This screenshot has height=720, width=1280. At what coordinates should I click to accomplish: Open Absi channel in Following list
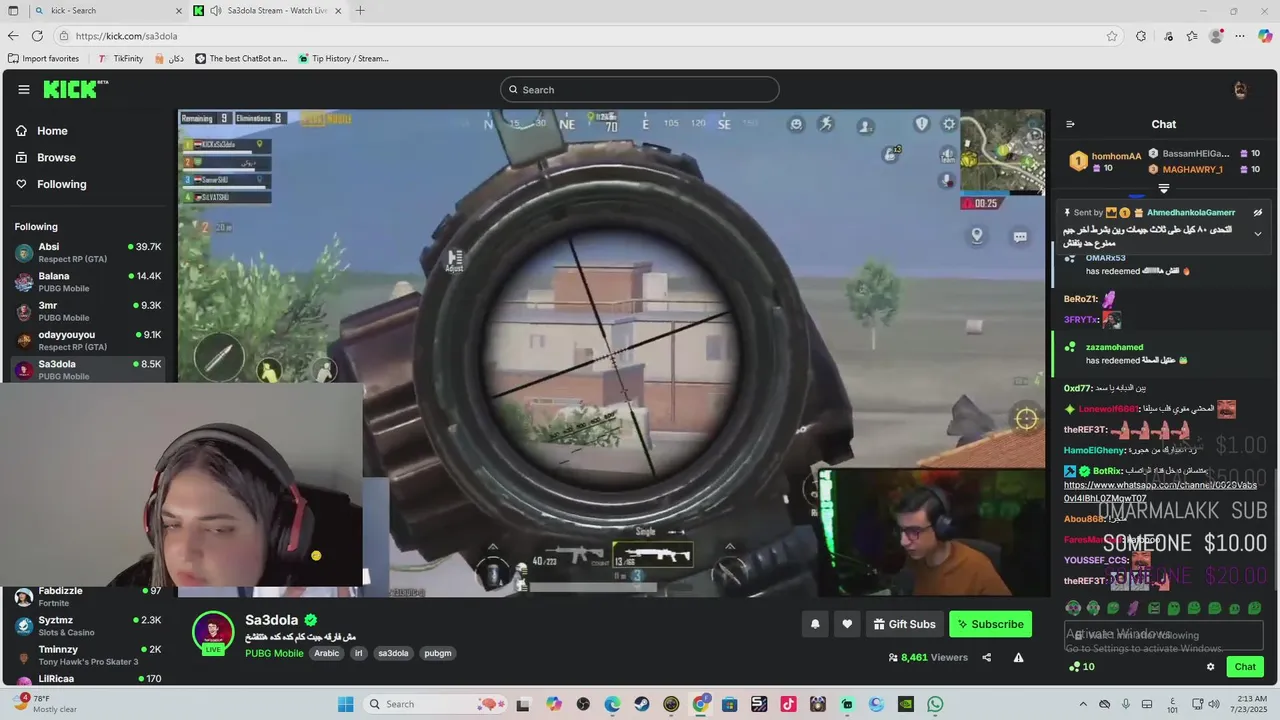coord(88,252)
